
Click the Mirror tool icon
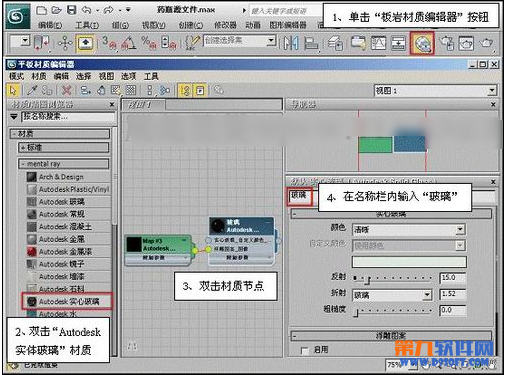click(291, 43)
